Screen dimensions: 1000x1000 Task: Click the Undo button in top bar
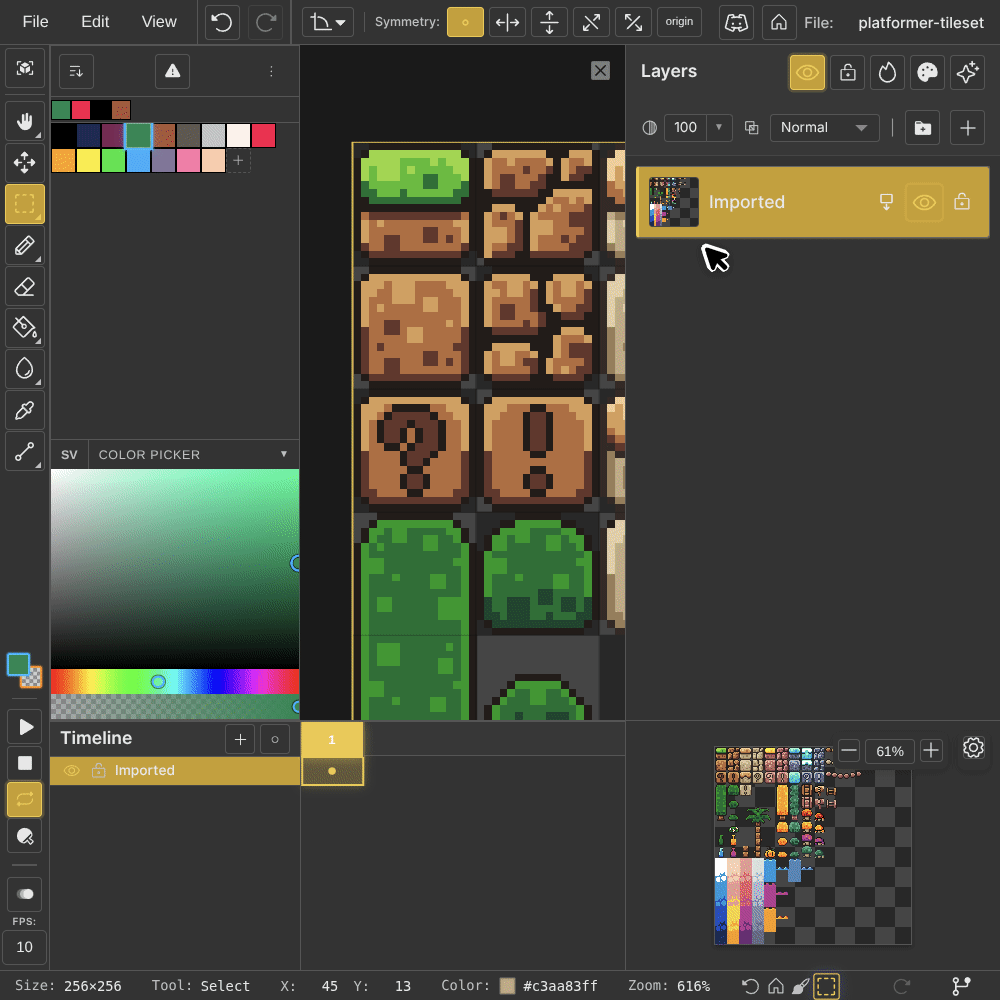[x=222, y=22]
